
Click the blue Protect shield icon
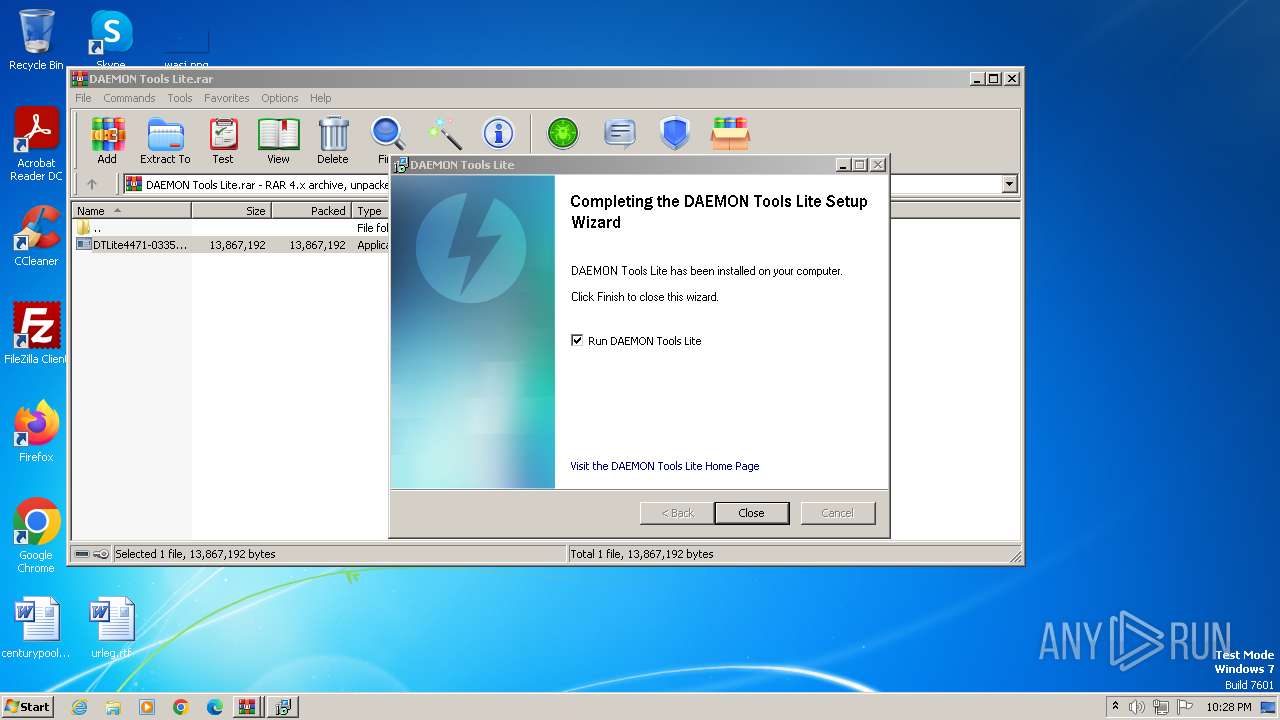pyautogui.click(x=675, y=133)
